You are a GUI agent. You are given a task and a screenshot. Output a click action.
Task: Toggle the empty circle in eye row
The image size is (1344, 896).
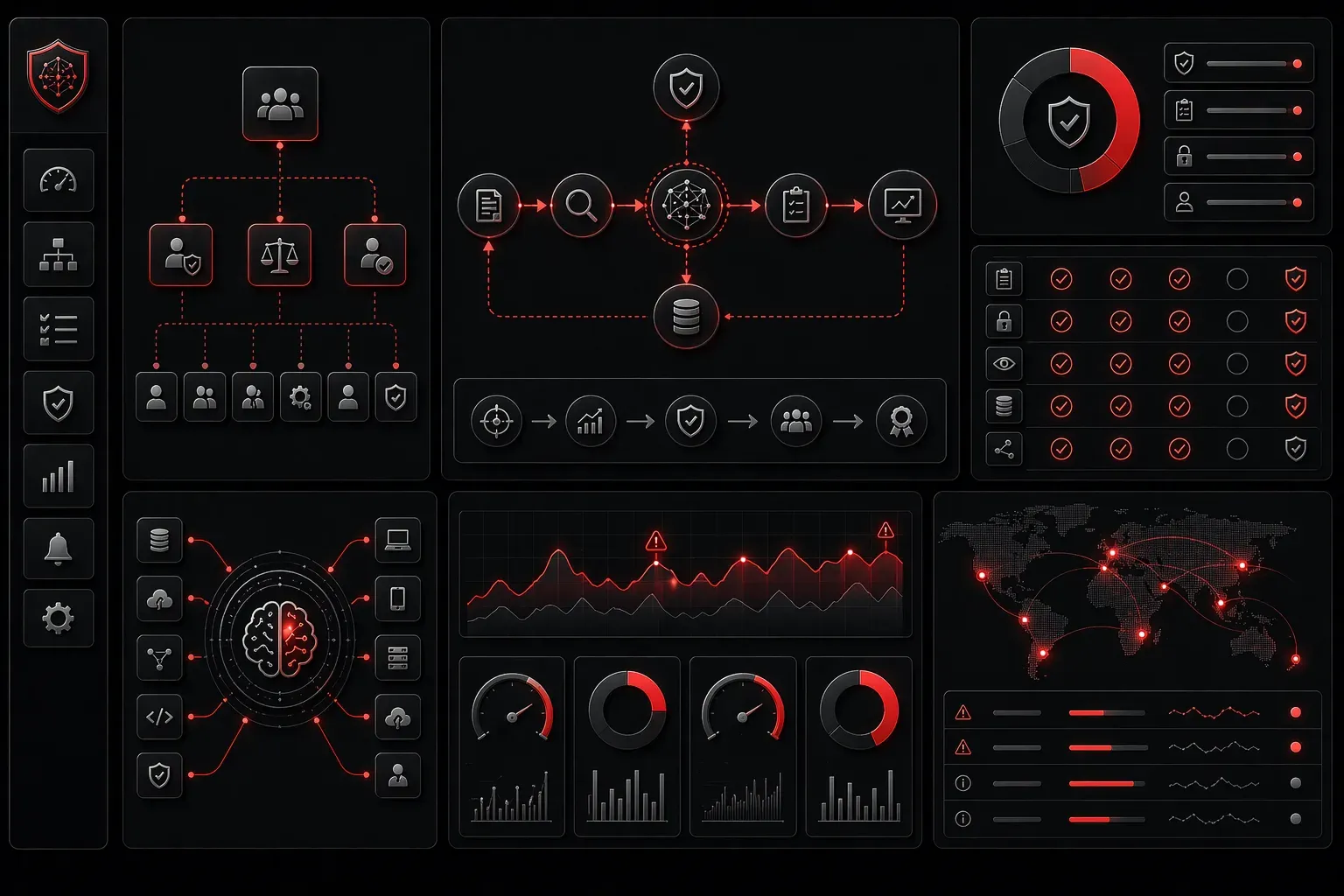point(1237,363)
